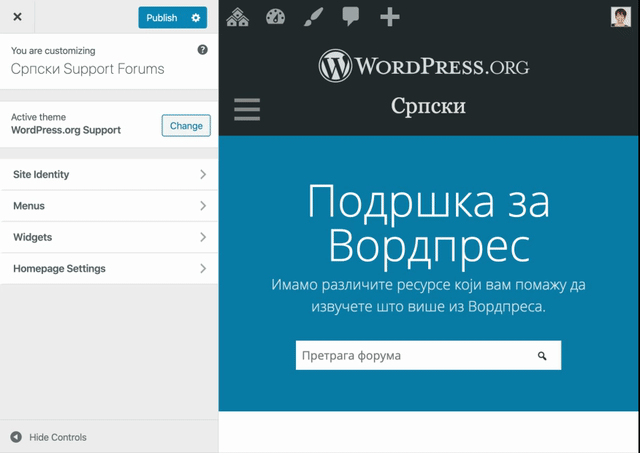Click the user avatar in admin bar

point(620,17)
